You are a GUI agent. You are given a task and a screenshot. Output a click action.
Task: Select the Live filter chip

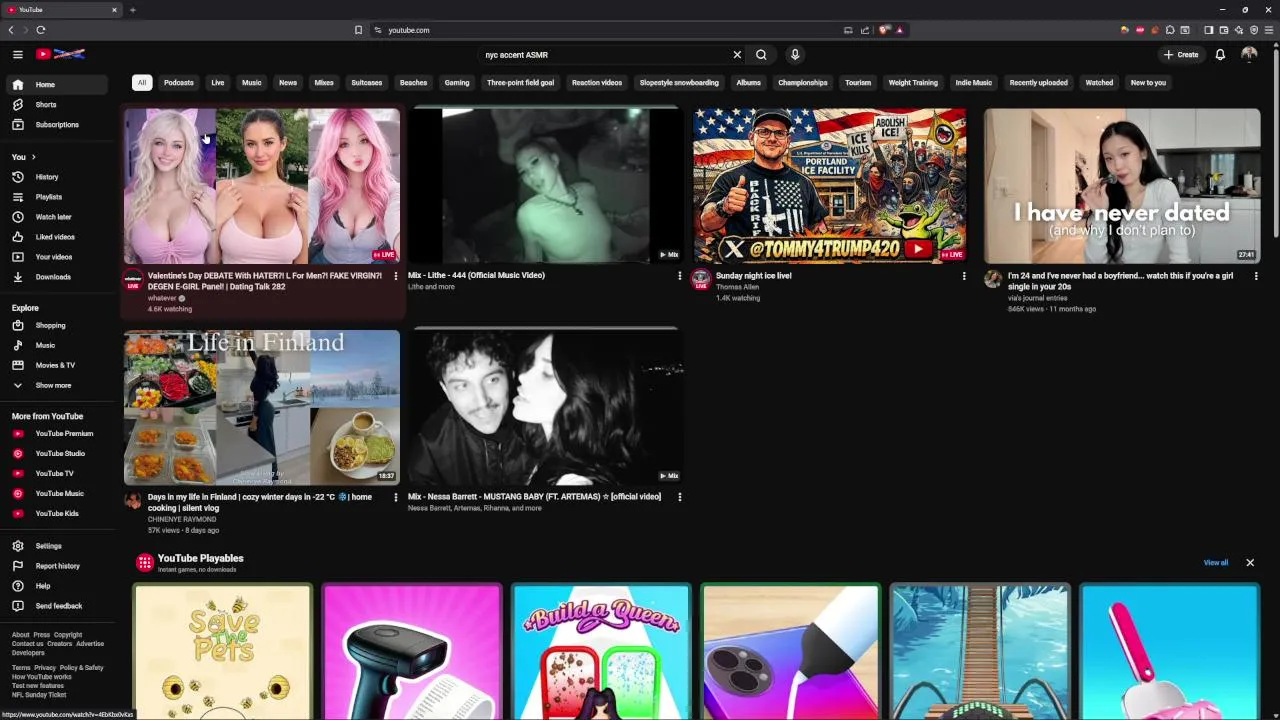[x=217, y=83]
